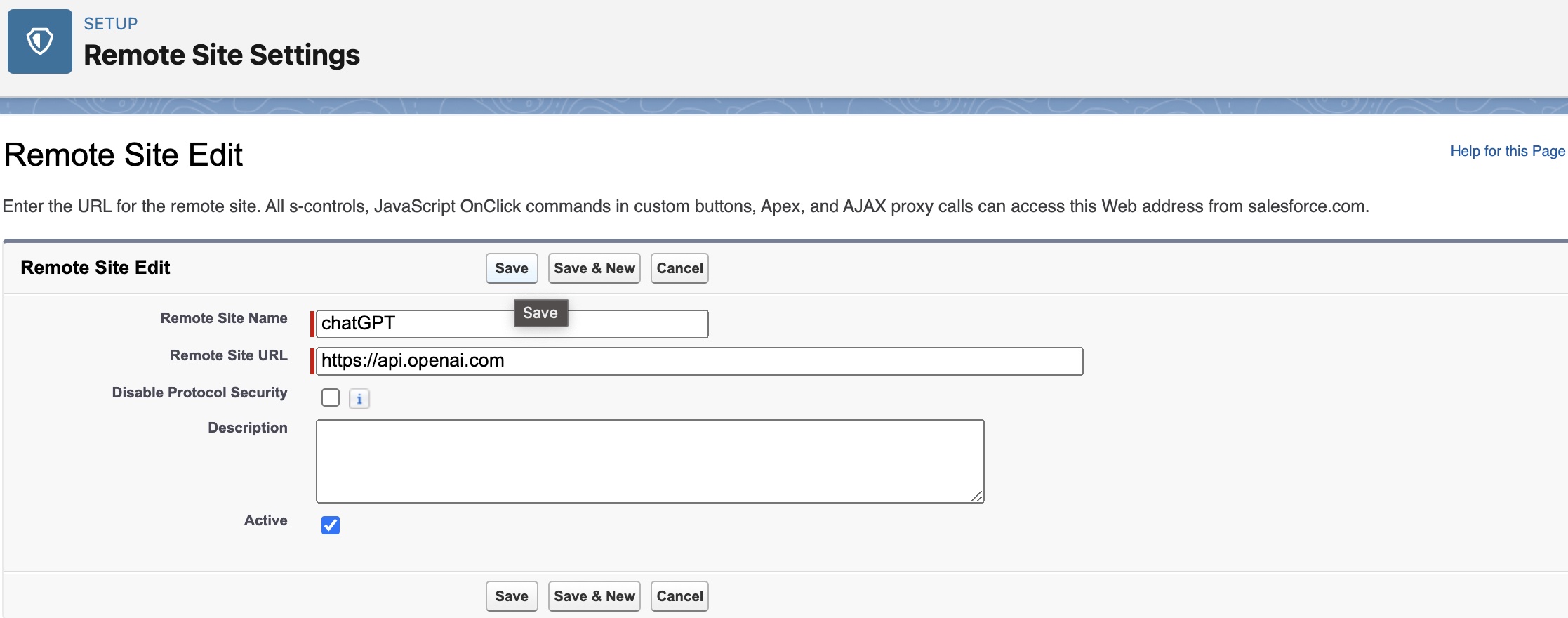Grab the Description box resize handle
Image resolution: width=1568 pixels, height=618 pixels.
point(976,496)
